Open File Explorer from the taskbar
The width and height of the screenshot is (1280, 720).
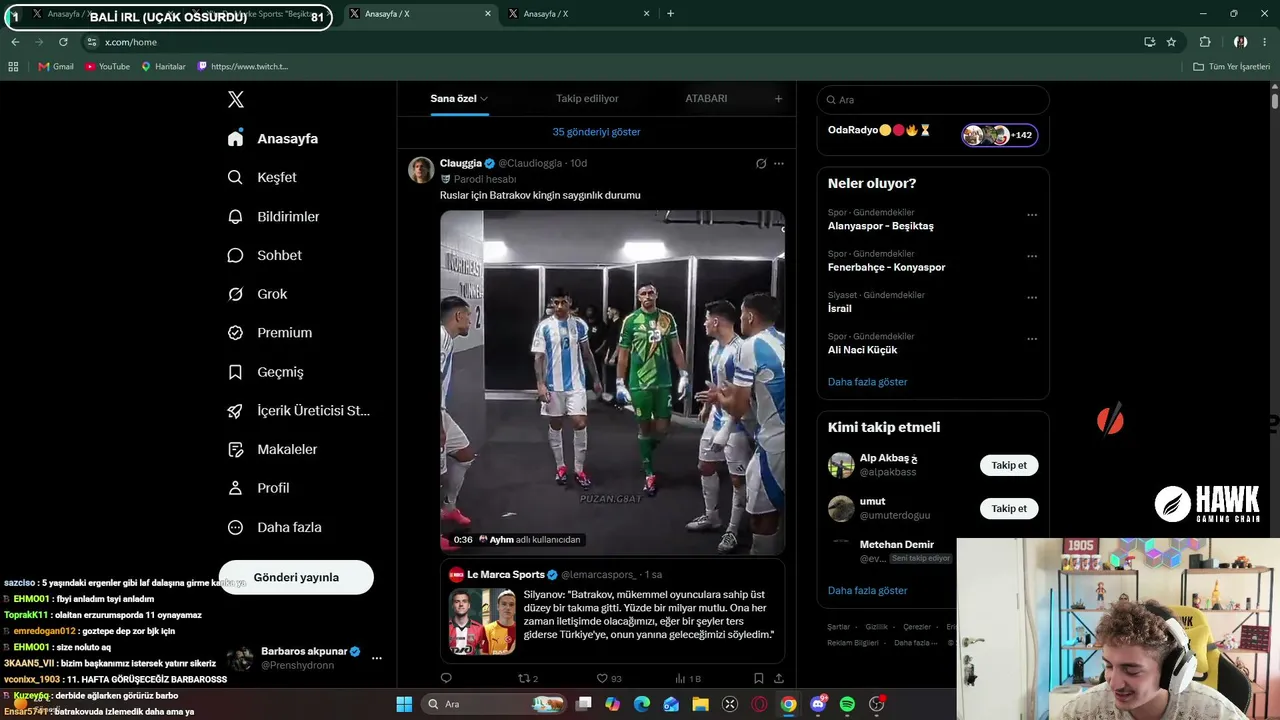[x=700, y=705]
